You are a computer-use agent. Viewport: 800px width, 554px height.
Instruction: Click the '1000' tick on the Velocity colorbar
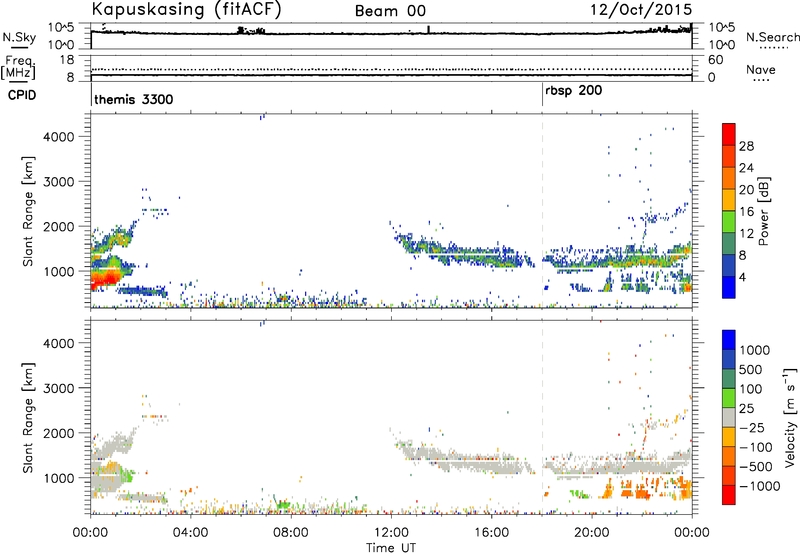[754, 350]
